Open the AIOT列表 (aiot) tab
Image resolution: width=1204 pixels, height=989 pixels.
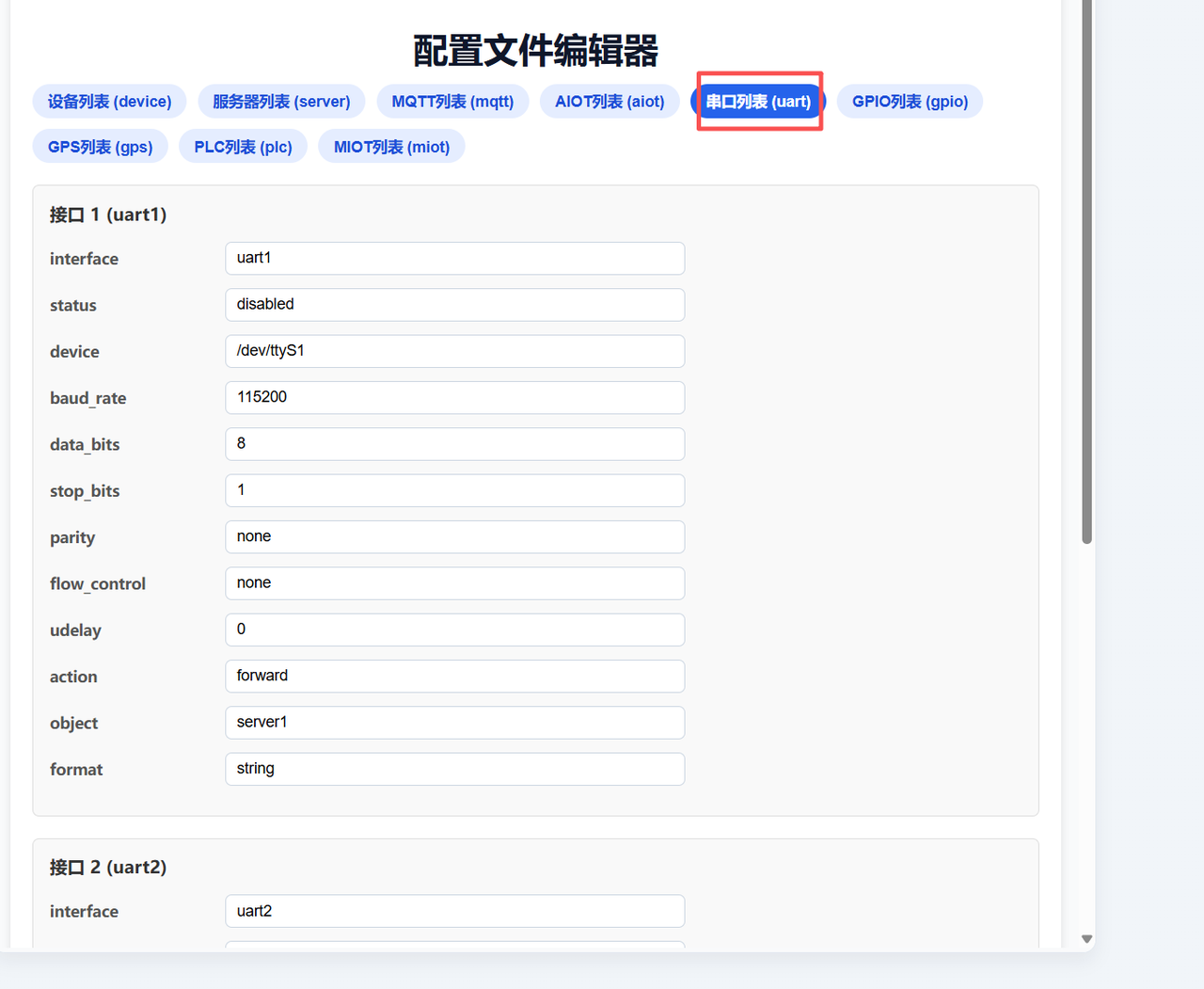tap(610, 102)
